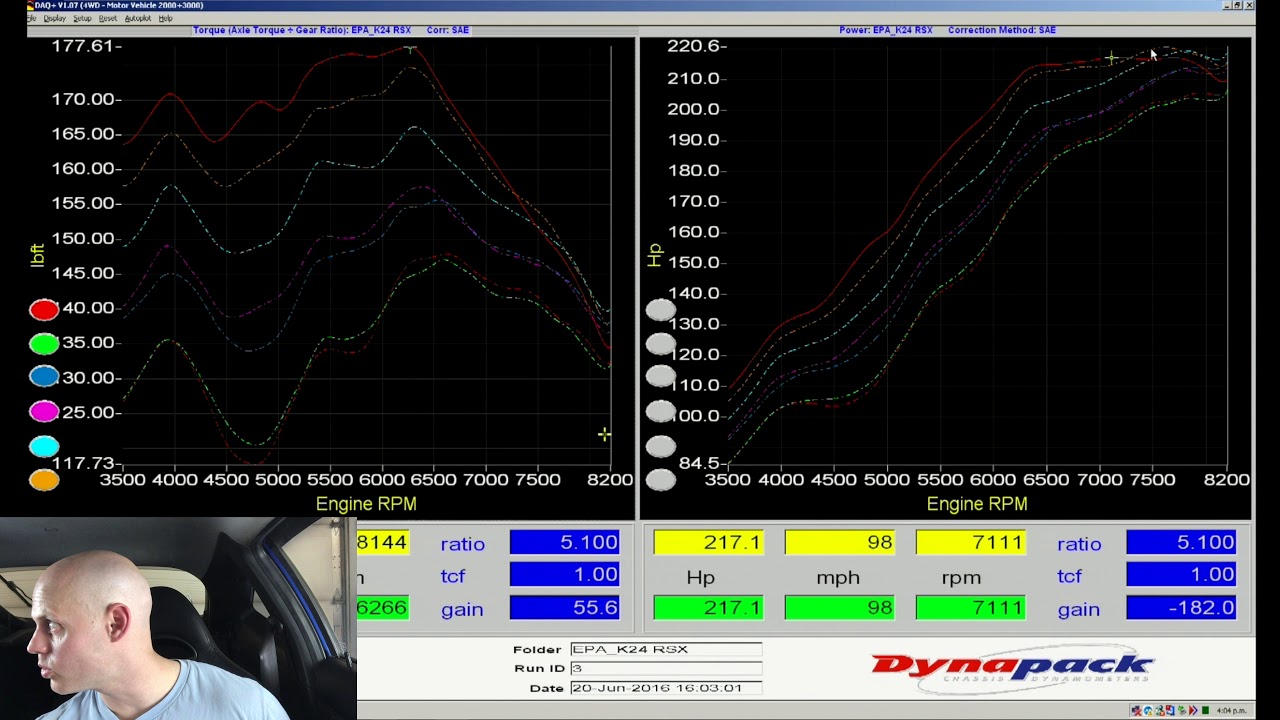Click the power gain value -182.0
Screen dimensions: 1280x720
pyautogui.click(x=1181, y=608)
